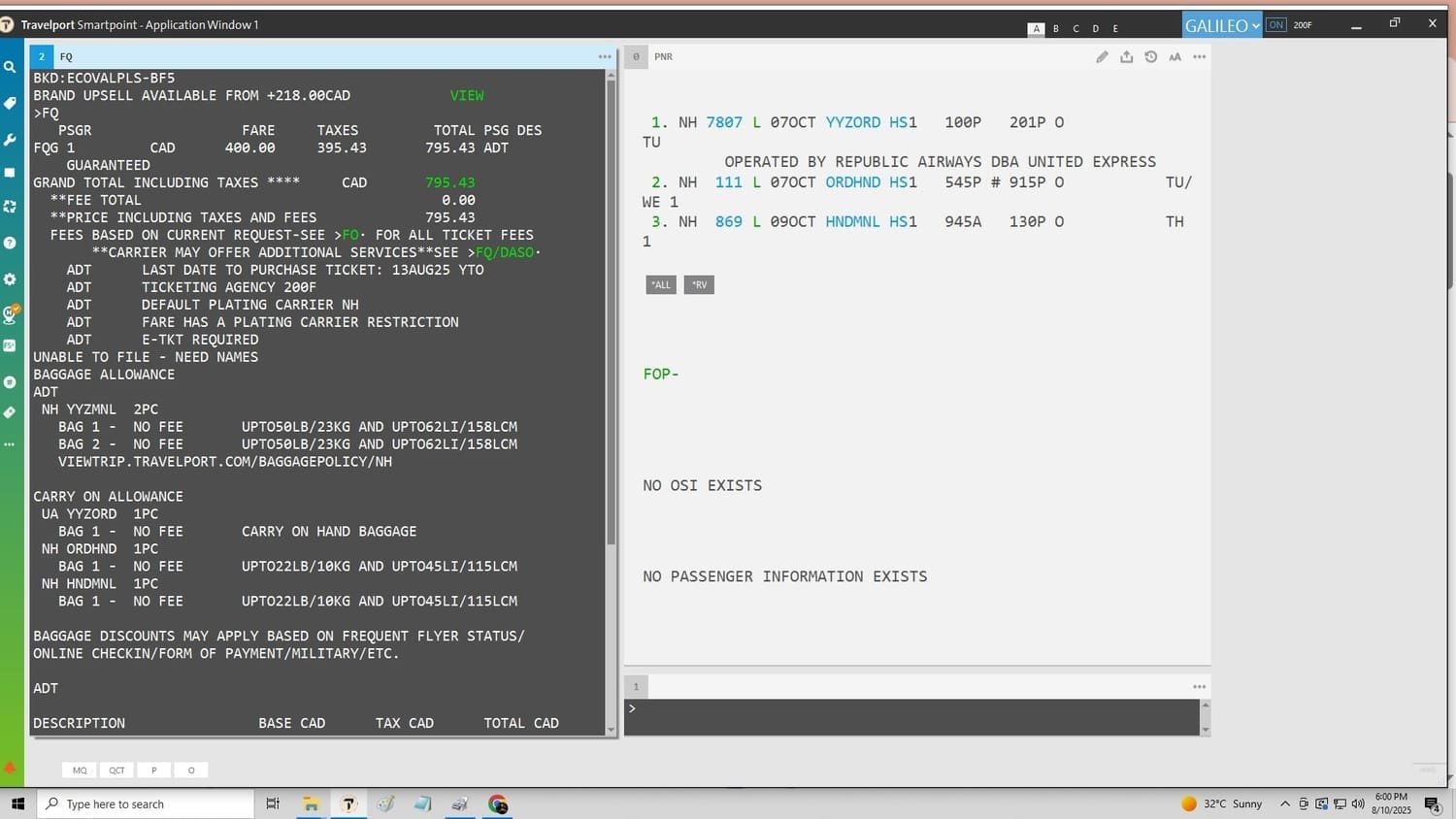Viewport: 1456px width, 819px height.
Task: Click the orange arrow icon at the sidebar bottom
Action: coord(10,768)
